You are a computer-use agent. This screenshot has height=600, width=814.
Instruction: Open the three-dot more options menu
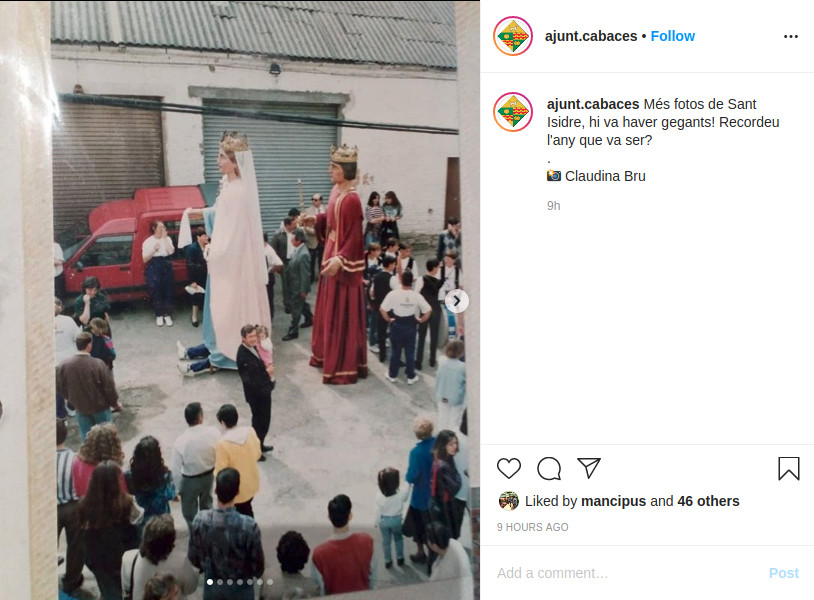791,36
